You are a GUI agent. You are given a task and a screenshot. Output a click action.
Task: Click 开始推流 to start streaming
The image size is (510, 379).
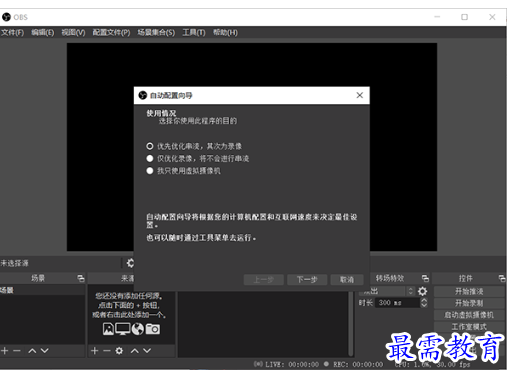pyautogui.click(x=469, y=291)
